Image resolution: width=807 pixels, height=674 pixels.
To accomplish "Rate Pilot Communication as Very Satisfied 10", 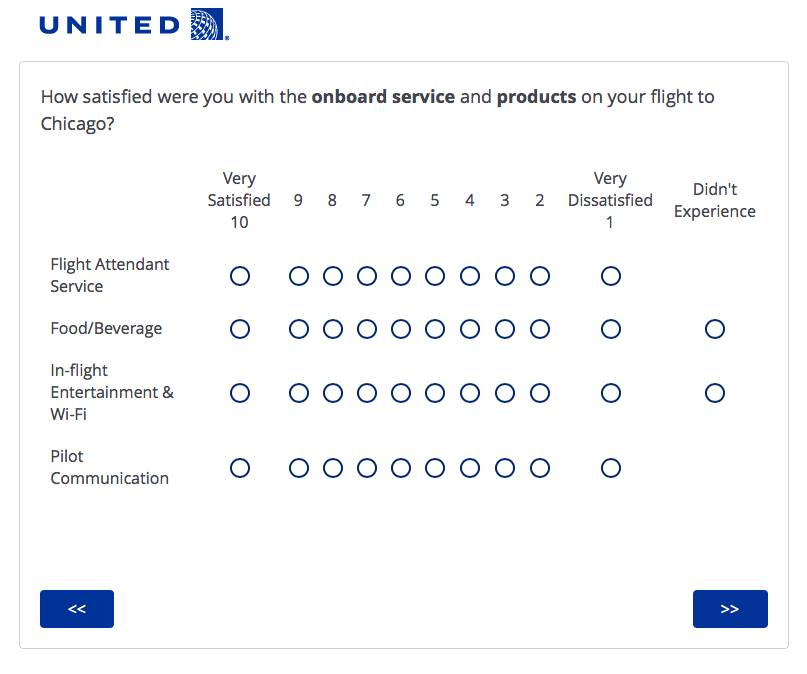I will pyautogui.click(x=240, y=467).
